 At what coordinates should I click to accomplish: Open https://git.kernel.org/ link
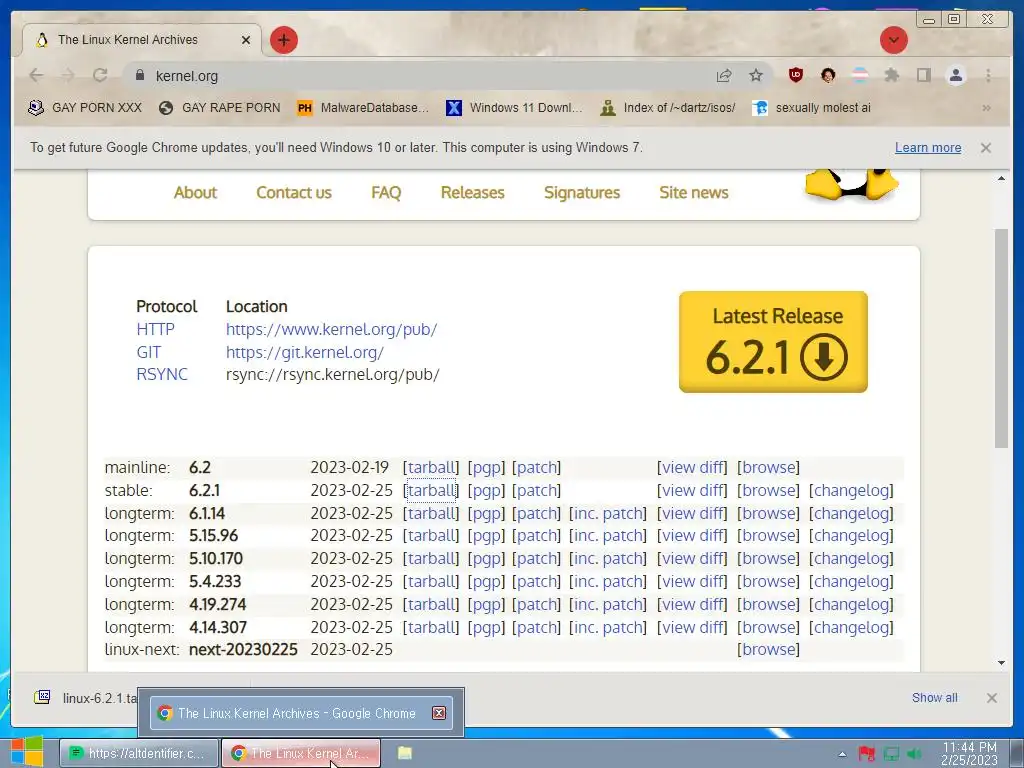(x=305, y=352)
